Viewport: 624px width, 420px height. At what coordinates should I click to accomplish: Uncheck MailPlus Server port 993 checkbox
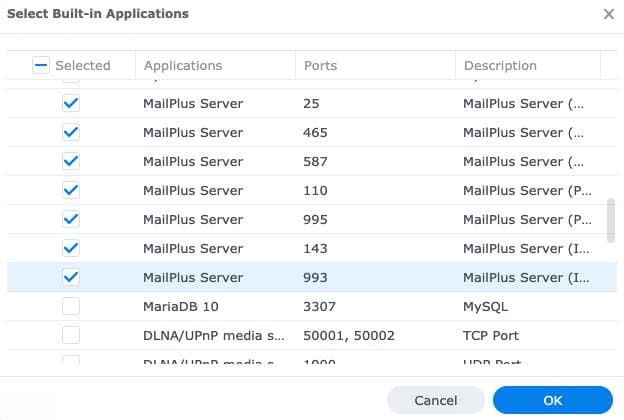(x=71, y=277)
